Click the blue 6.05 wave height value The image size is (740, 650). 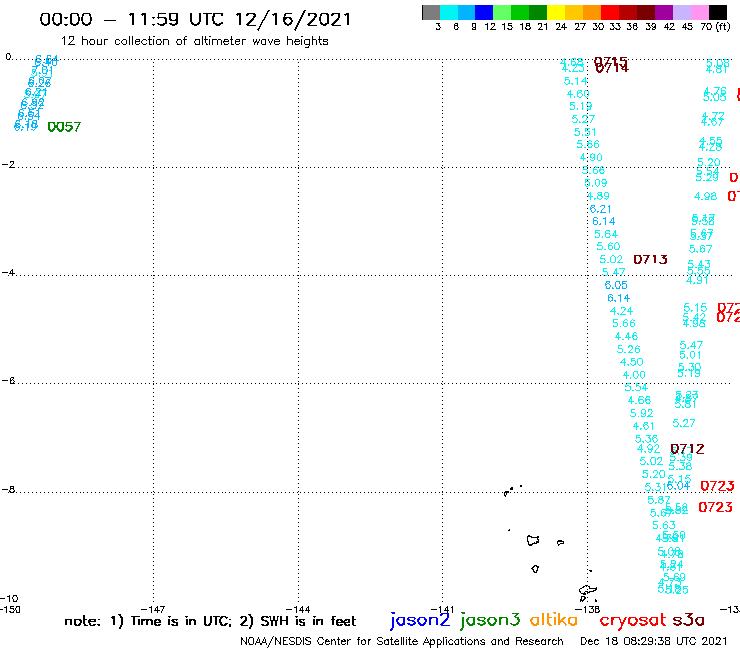(616, 285)
